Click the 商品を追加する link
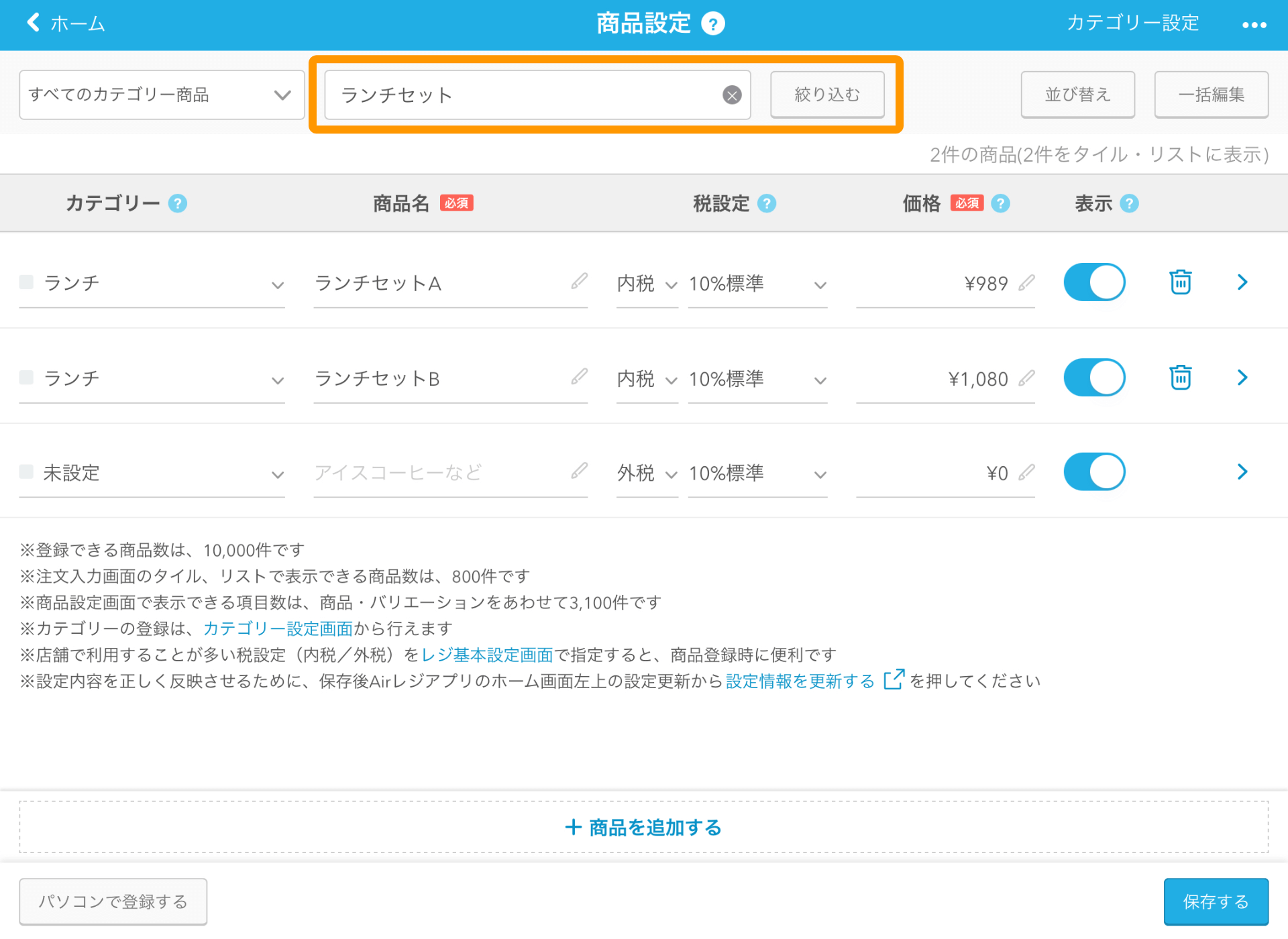Screen dimensions: 1288x939 pos(644,827)
